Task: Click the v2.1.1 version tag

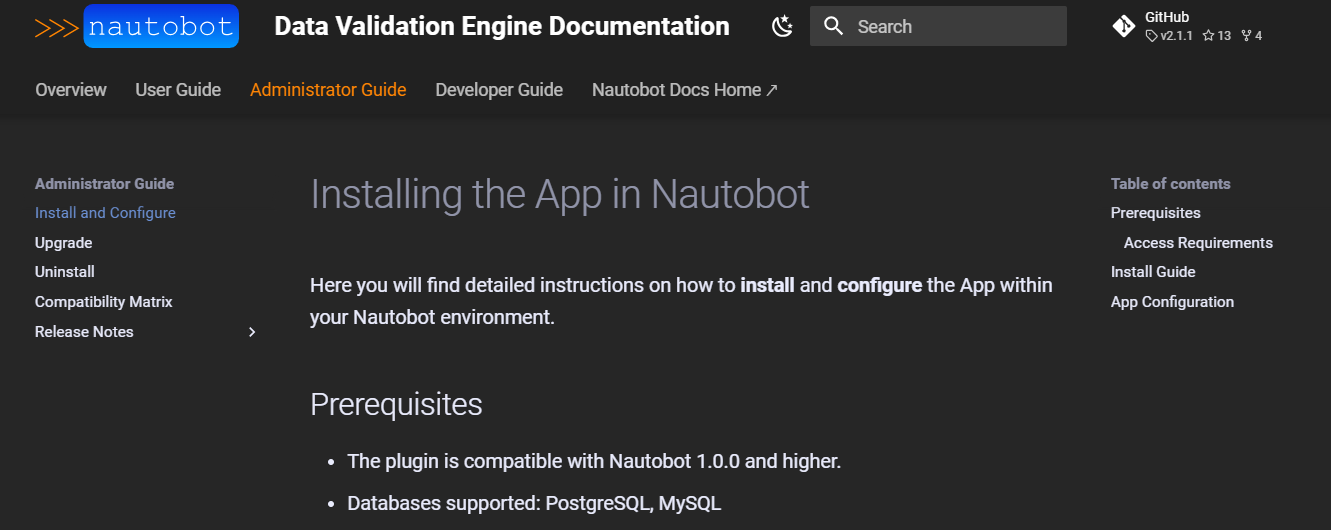Action: point(1169,36)
